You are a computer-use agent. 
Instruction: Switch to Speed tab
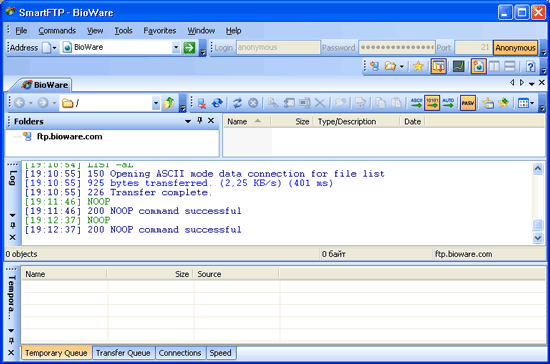220,353
